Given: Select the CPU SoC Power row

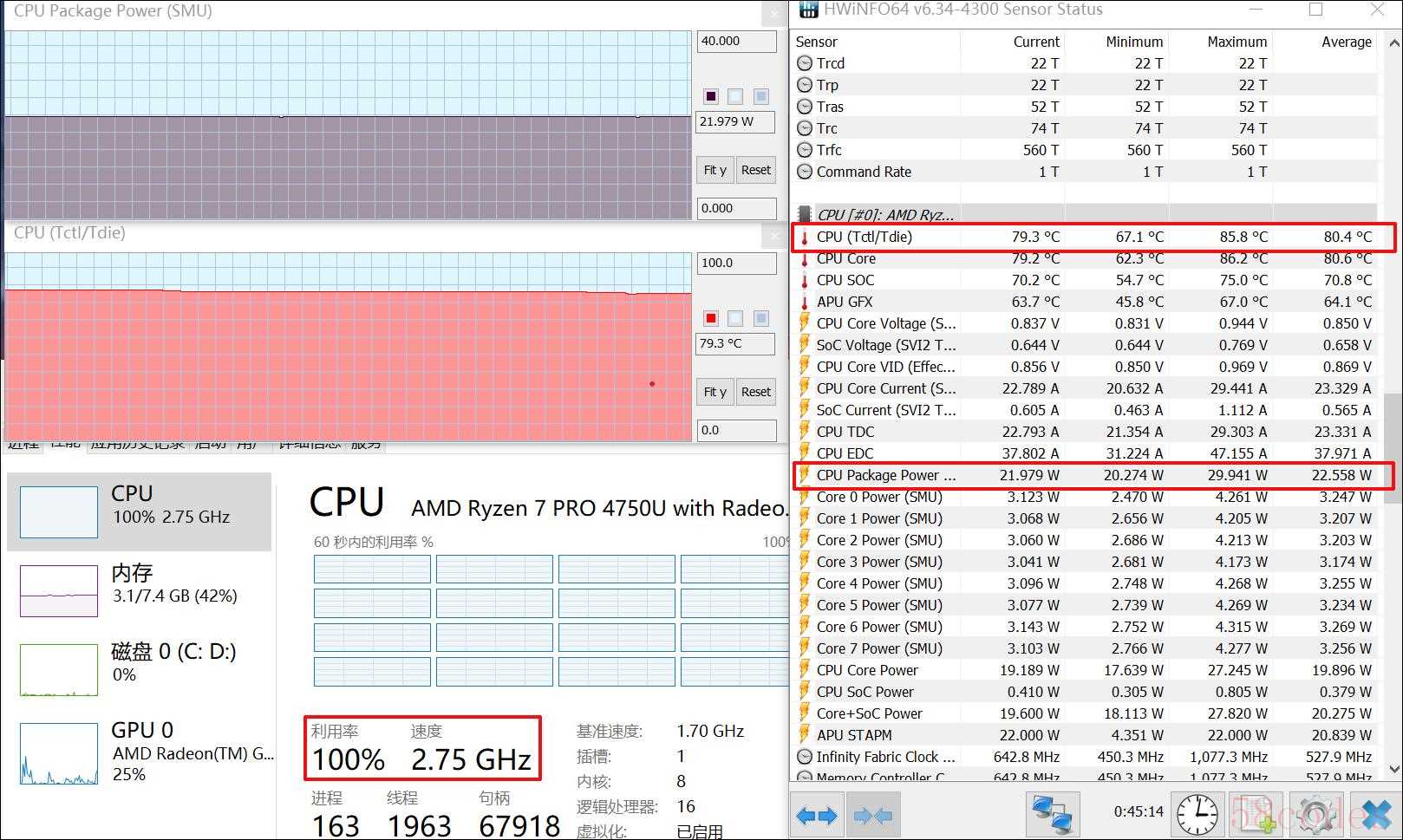Looking at the screenshot, I should tap(1084, 692).
